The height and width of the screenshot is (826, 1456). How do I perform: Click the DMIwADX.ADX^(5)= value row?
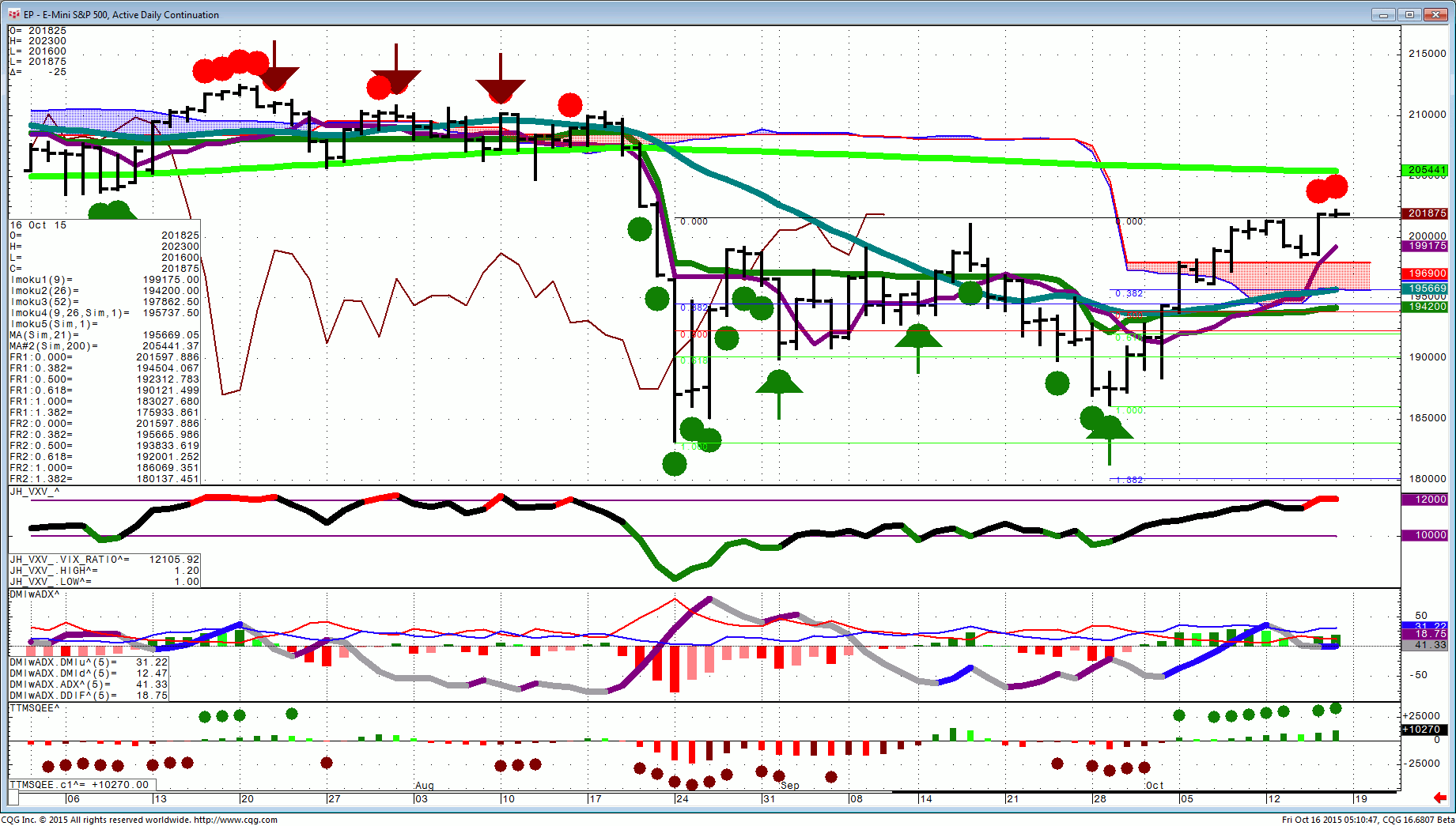tap(89, 685)
